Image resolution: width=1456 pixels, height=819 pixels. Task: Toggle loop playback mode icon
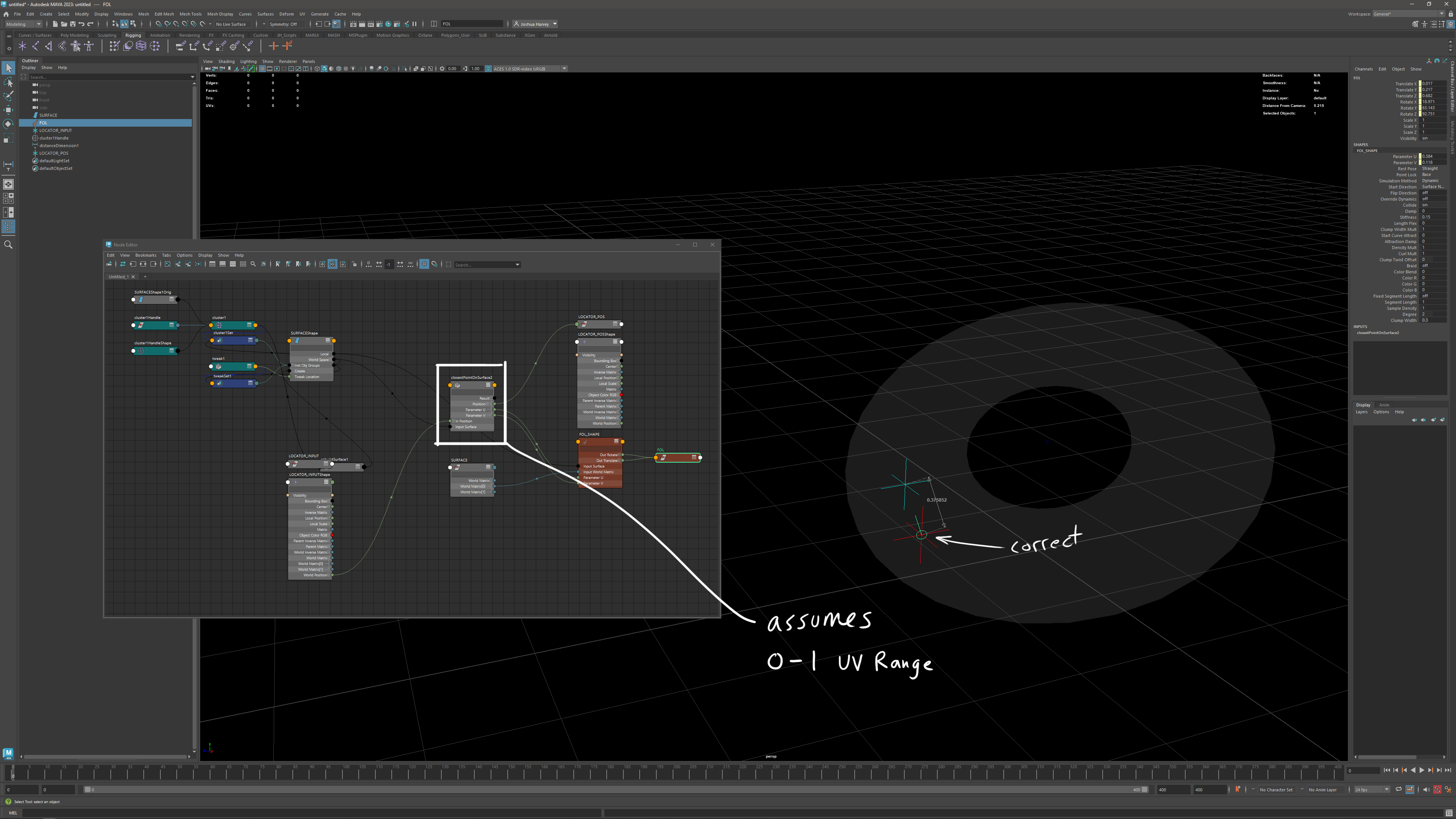tap(1398, 789)
